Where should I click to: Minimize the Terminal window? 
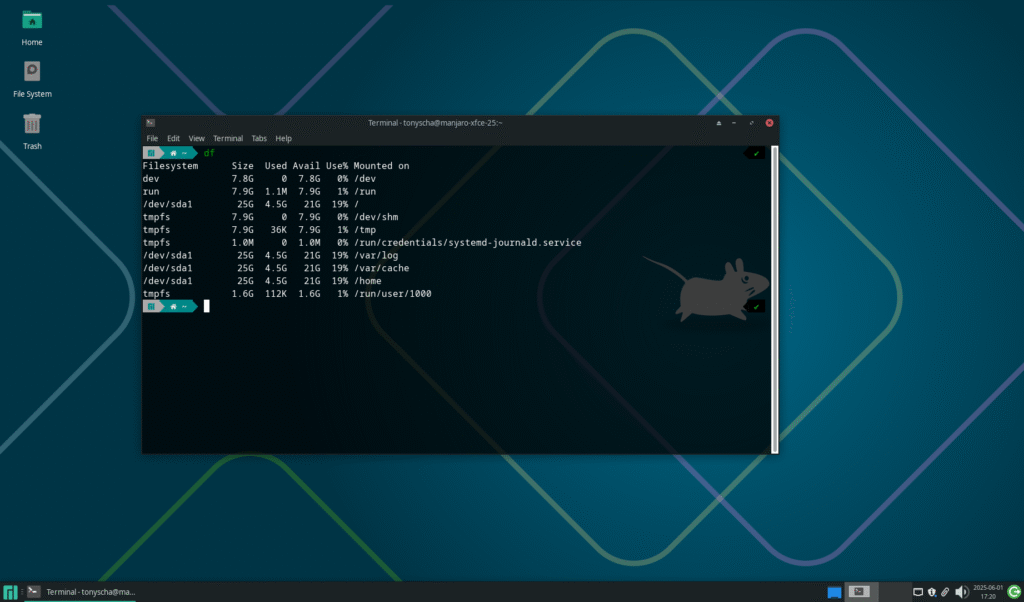tap(734, 123)
